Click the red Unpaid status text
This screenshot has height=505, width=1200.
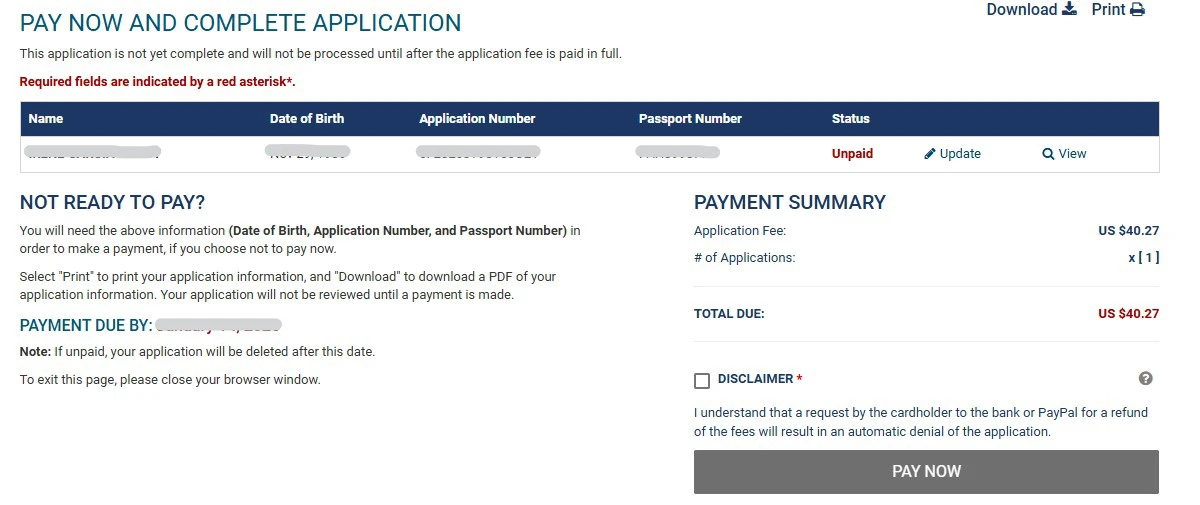coord(852,154)
